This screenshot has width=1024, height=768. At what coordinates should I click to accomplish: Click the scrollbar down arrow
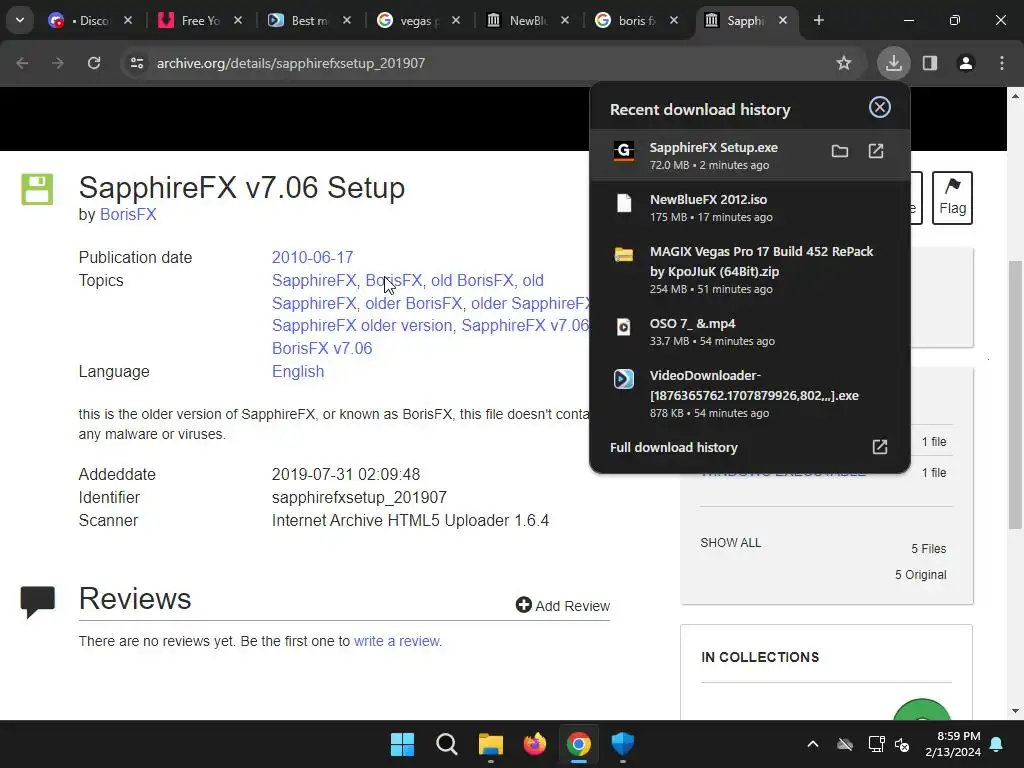(x=1015, y=711)
